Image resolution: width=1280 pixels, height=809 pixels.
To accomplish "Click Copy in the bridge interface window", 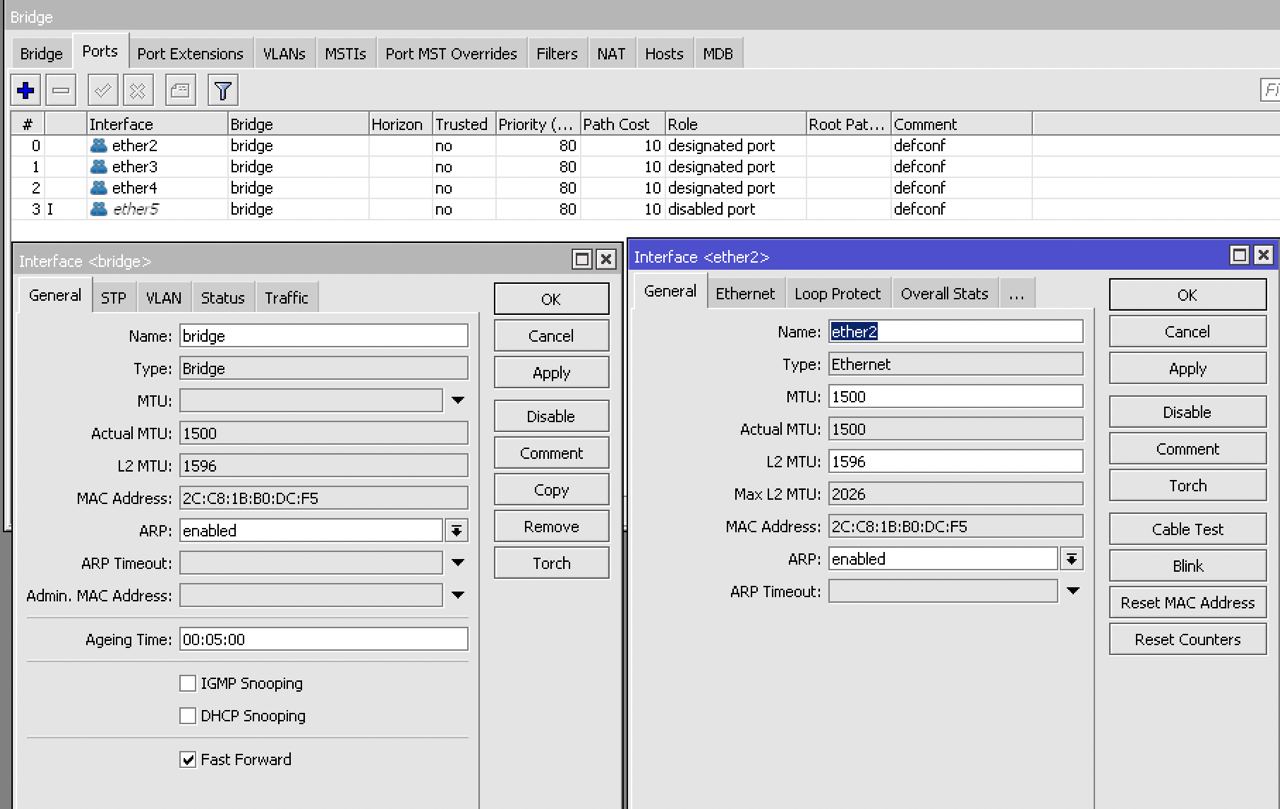I will 551,490.
